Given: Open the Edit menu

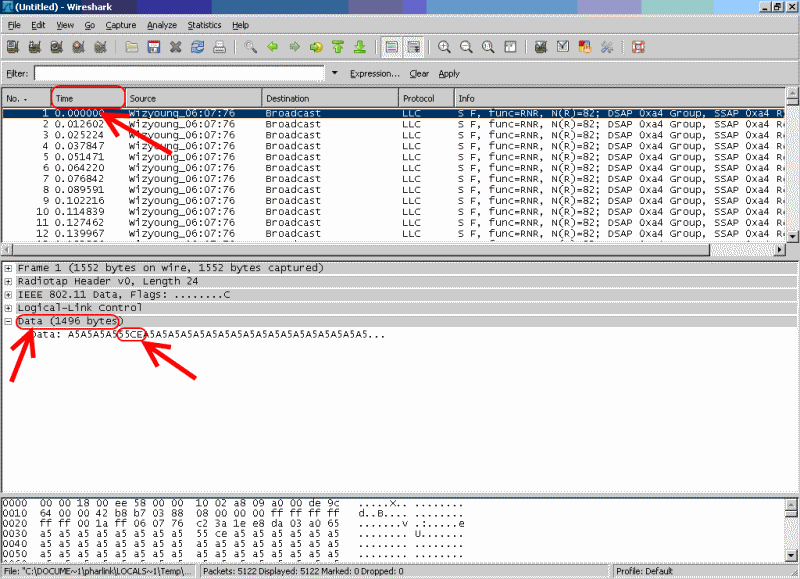Looking at the screenshot, I should 38,25.
